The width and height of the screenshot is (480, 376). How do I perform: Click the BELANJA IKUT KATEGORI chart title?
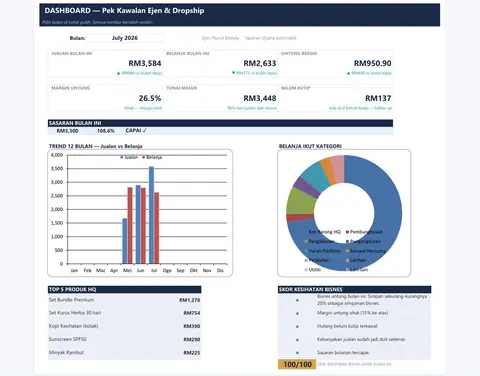coord(310,146)
